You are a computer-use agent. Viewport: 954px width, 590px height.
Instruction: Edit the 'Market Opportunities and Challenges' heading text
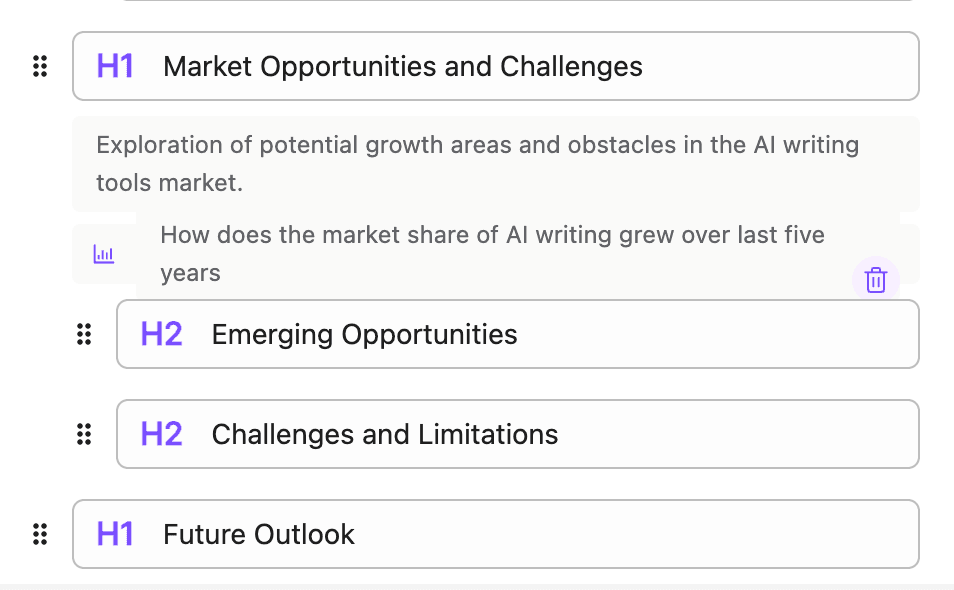point(402,67)
